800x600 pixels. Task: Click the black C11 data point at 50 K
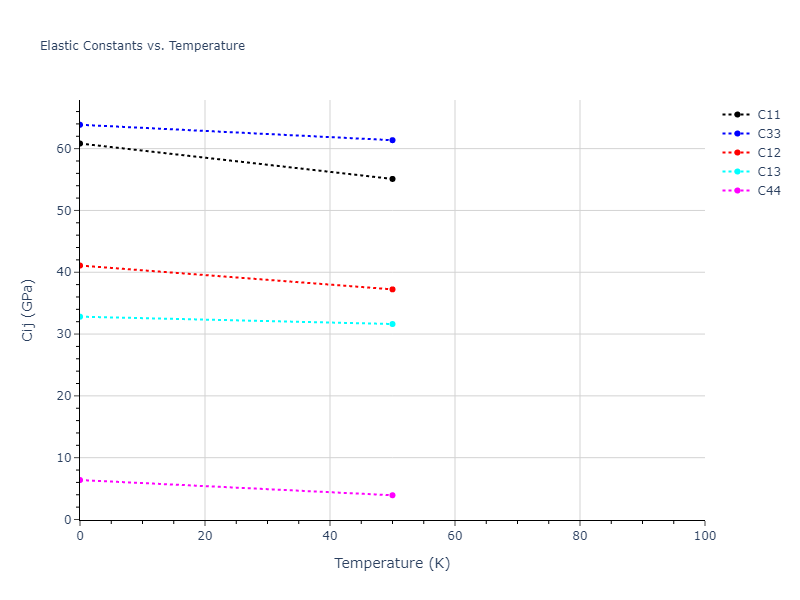tap(392, 179)
